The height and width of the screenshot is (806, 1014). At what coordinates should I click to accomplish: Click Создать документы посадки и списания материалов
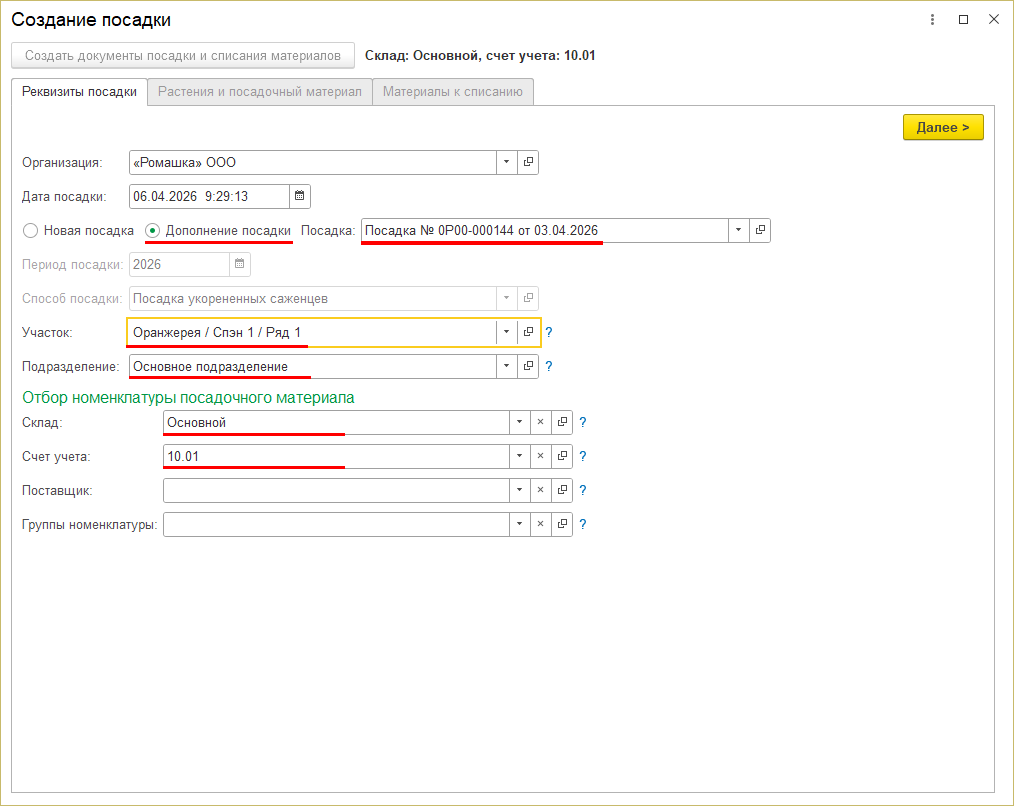pyautogui.click(x=183, y=56)
